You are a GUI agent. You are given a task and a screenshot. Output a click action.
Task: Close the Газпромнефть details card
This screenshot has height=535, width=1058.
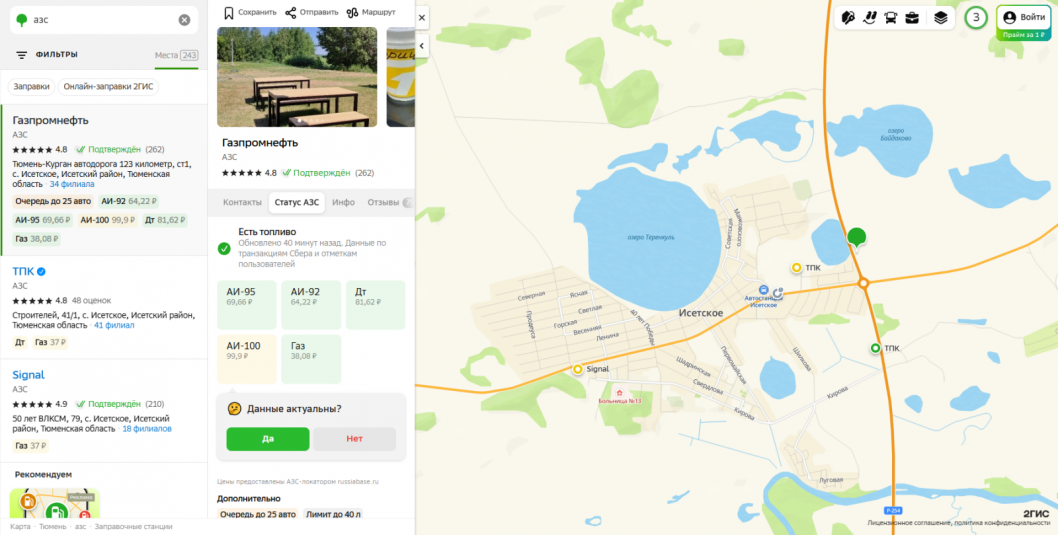click(422, 18)
